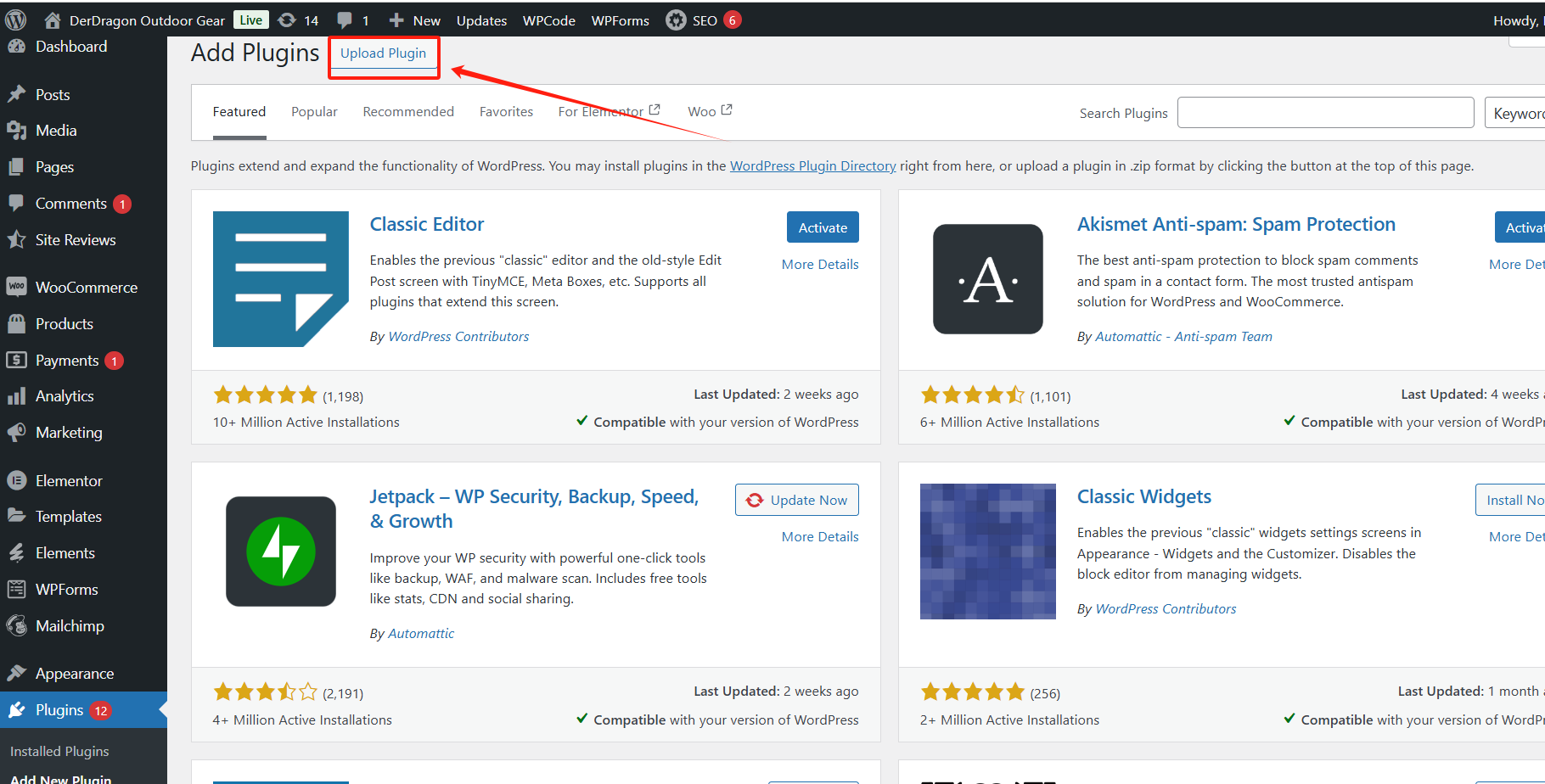Screen dimensions: 1545x784
Task: Open the Akismet plugin icon
Action: 987,279
